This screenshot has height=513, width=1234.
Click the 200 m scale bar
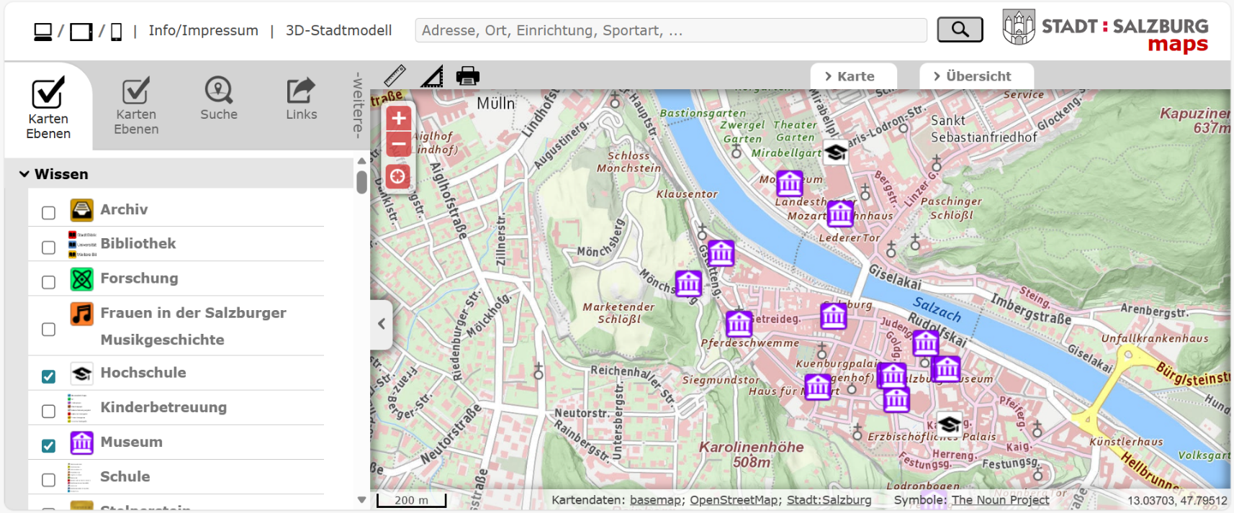click(411, 500)
